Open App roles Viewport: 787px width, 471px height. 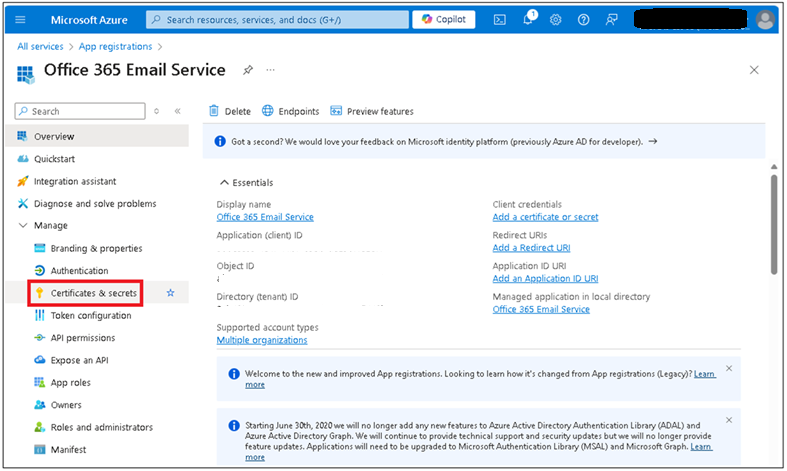click(x=71, y=383)
